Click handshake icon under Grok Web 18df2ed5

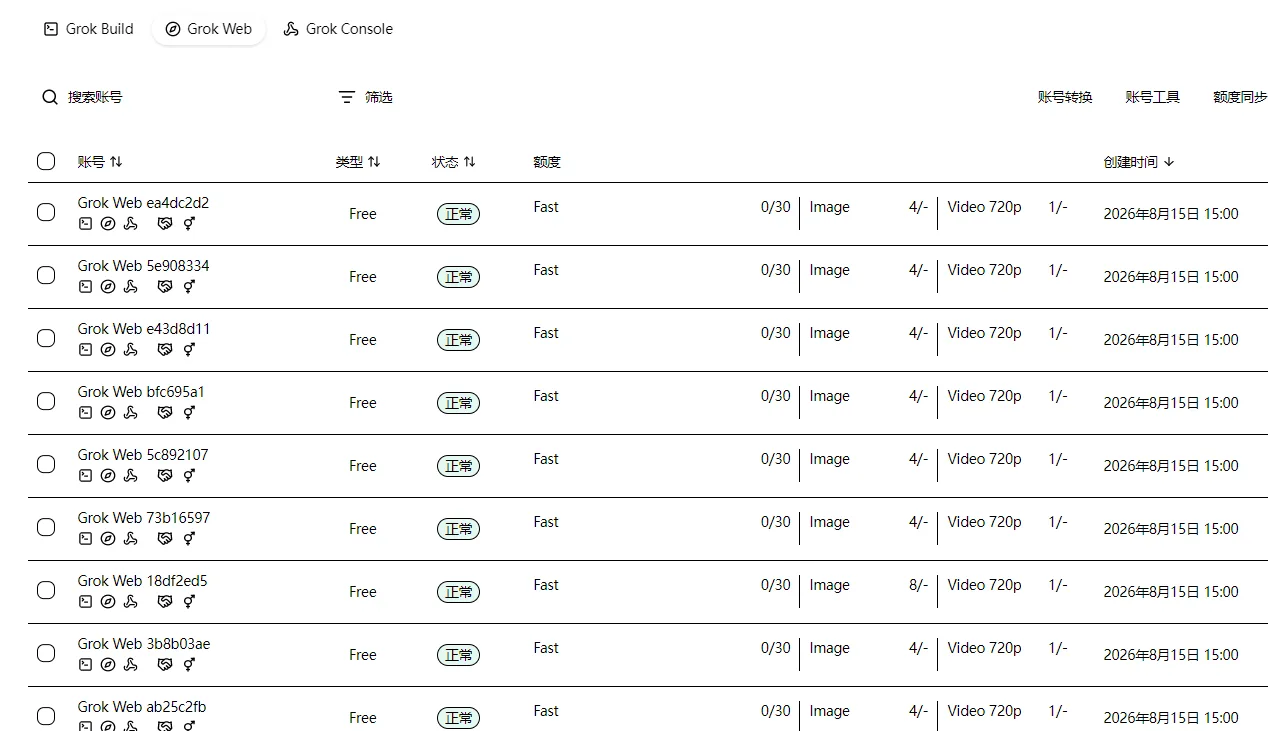(165, 602)
